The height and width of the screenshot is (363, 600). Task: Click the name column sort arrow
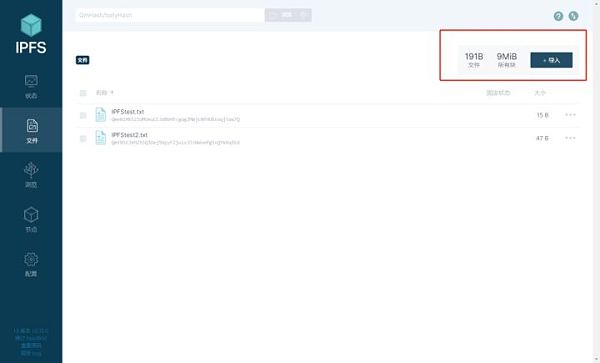[x=112, y=93]
